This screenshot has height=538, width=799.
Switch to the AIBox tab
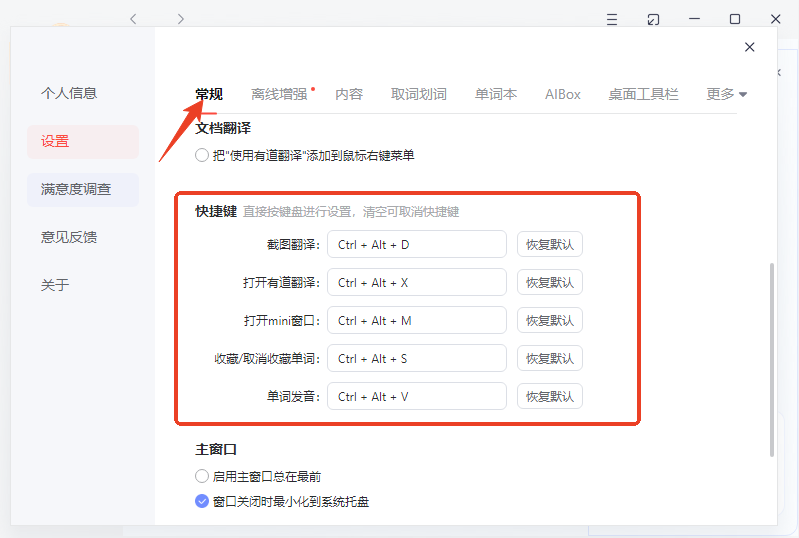[563, 94]
